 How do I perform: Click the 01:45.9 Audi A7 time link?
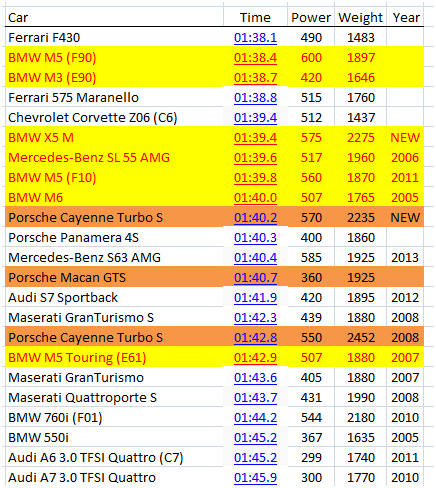(255, 477)
